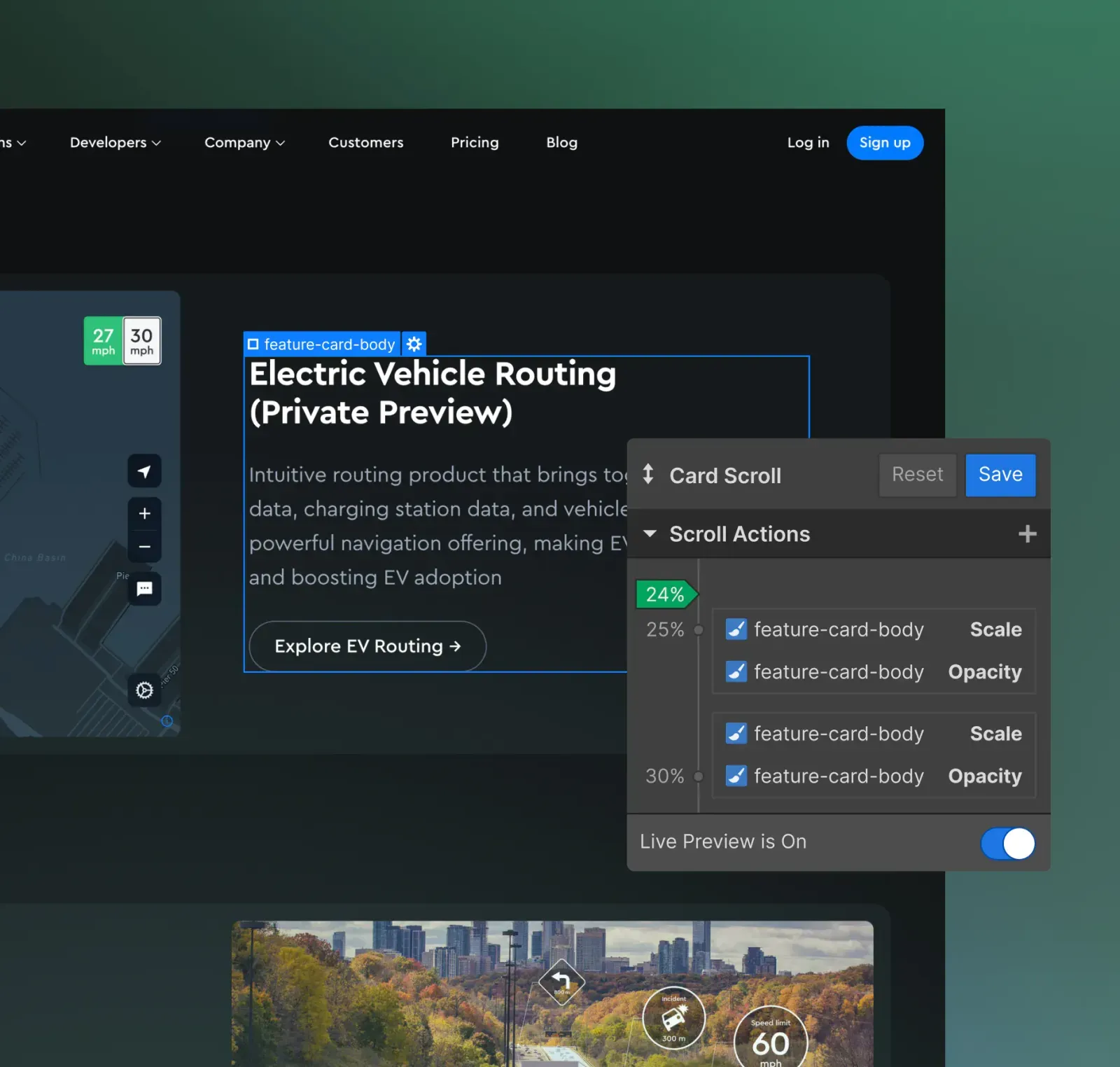This screenshot has width=1120, height=1067.
Task: Open the Developers dropdown
Action: coord(115,143)
